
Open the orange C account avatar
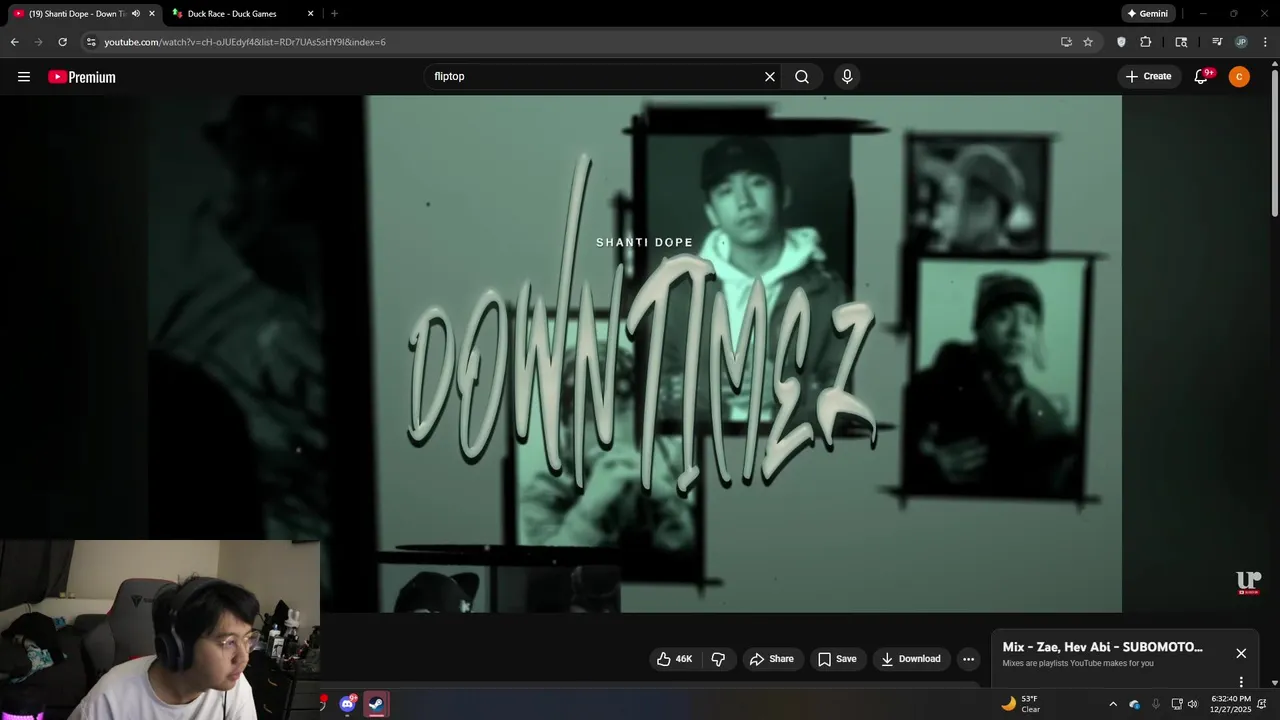(x=1239, y=77)
